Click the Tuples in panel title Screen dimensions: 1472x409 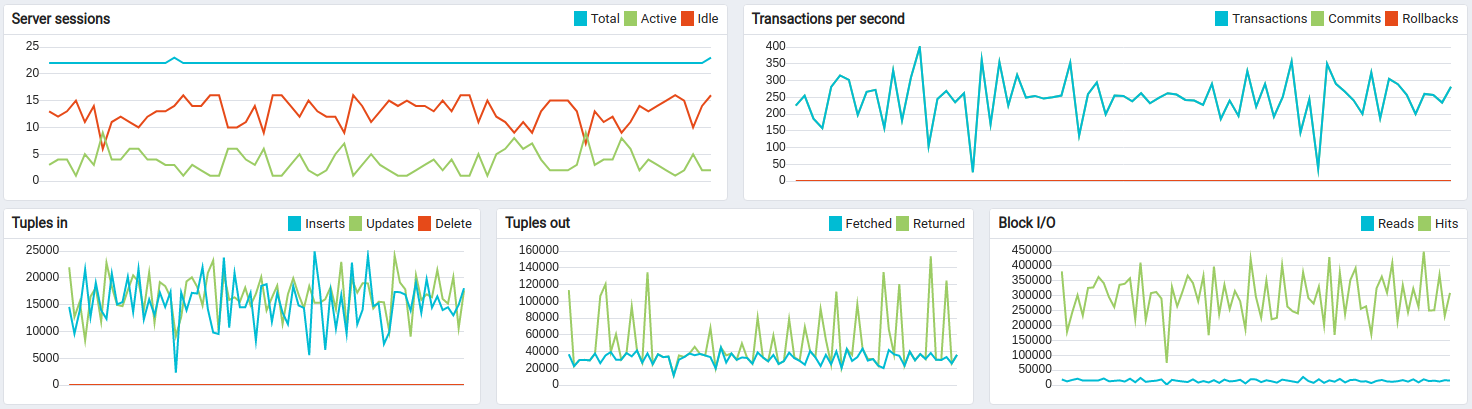40,223
